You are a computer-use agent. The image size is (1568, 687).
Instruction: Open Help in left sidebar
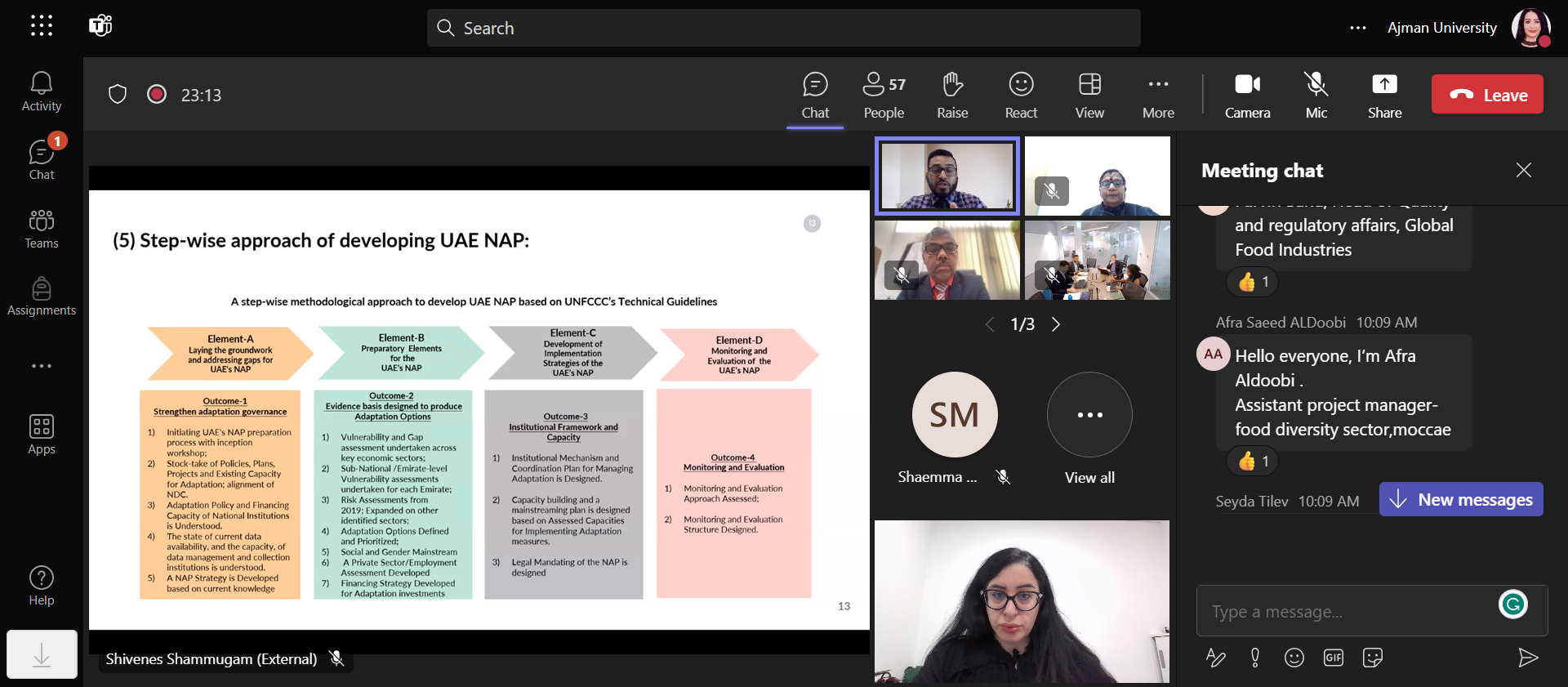pyautogui.click(x=42, y=587)
